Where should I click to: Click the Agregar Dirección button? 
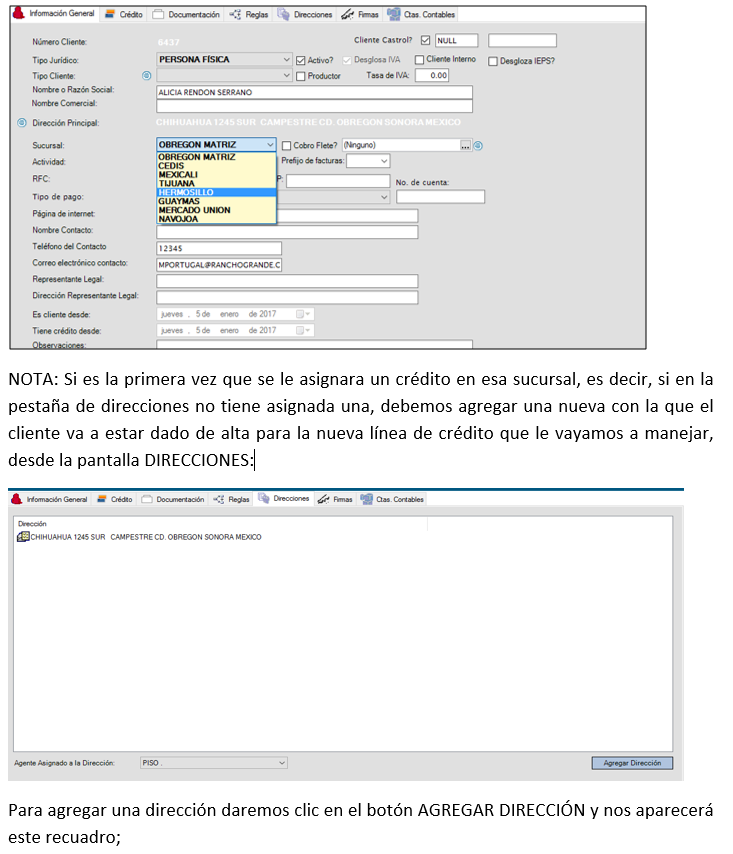[632, 763]
